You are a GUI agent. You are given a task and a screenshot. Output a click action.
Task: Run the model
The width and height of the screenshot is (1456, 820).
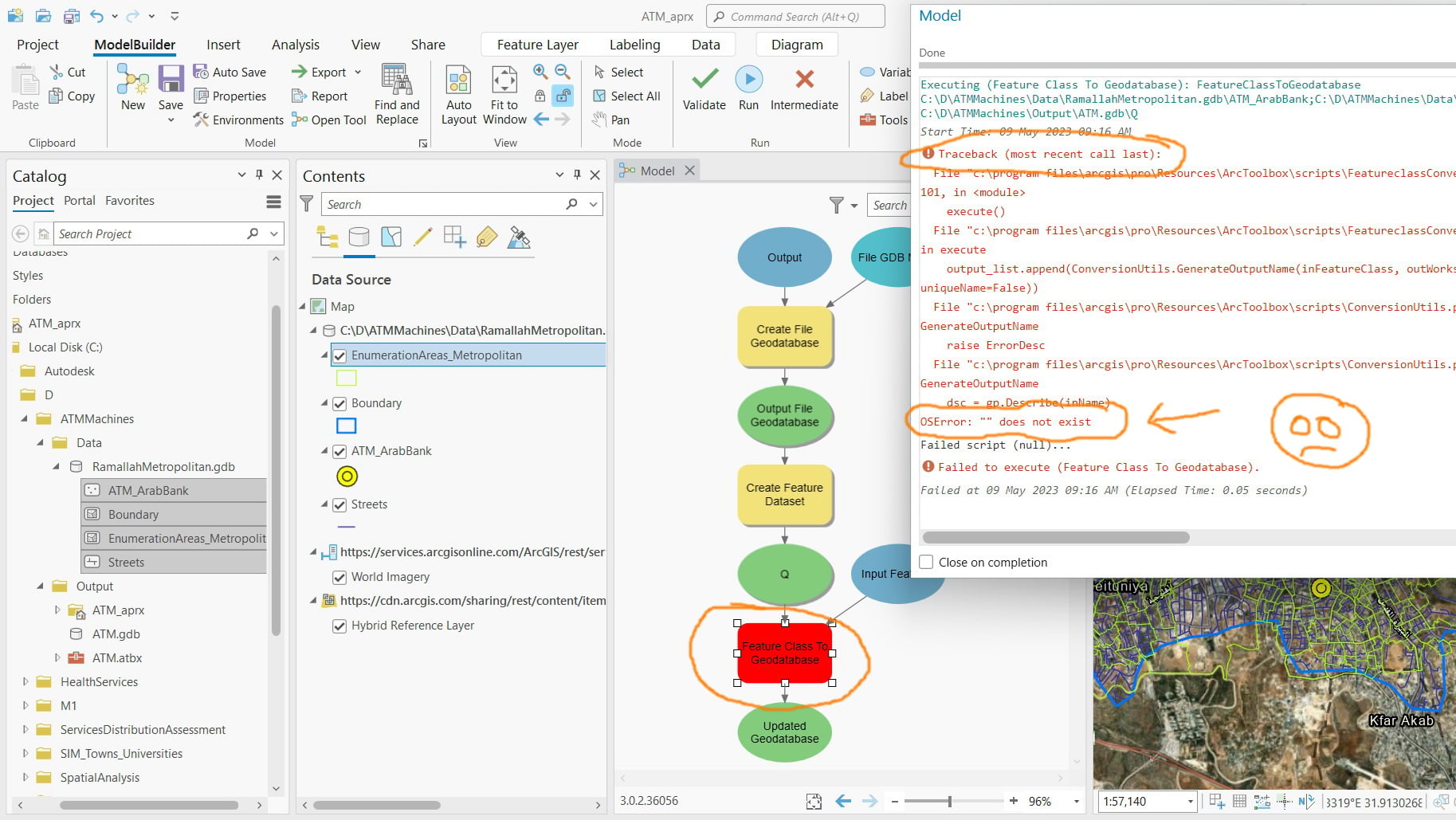(x=748, y=88)
